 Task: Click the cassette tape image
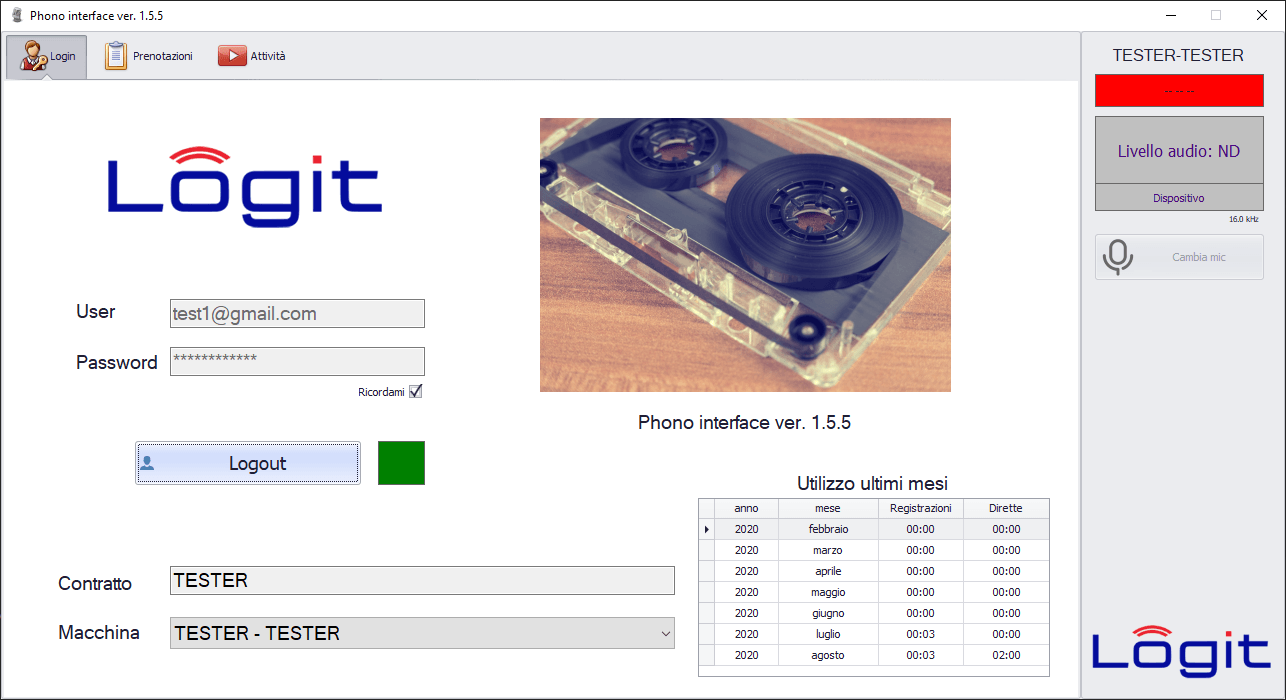pos(745,255)
